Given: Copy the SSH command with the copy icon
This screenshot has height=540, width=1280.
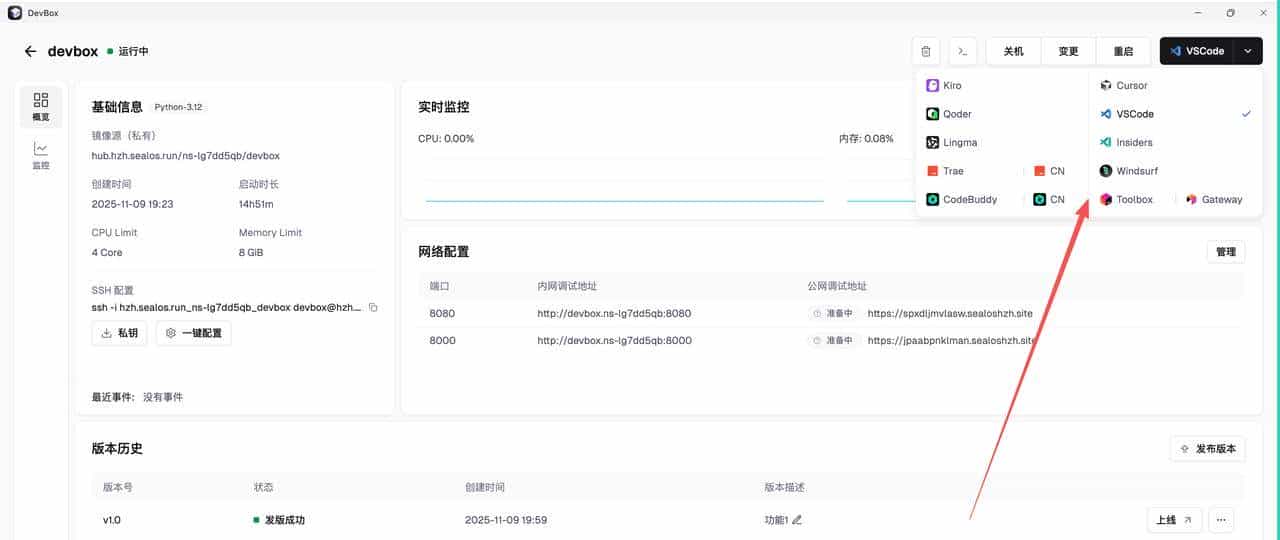Looking at the screenshot, I should pos(373,307).
